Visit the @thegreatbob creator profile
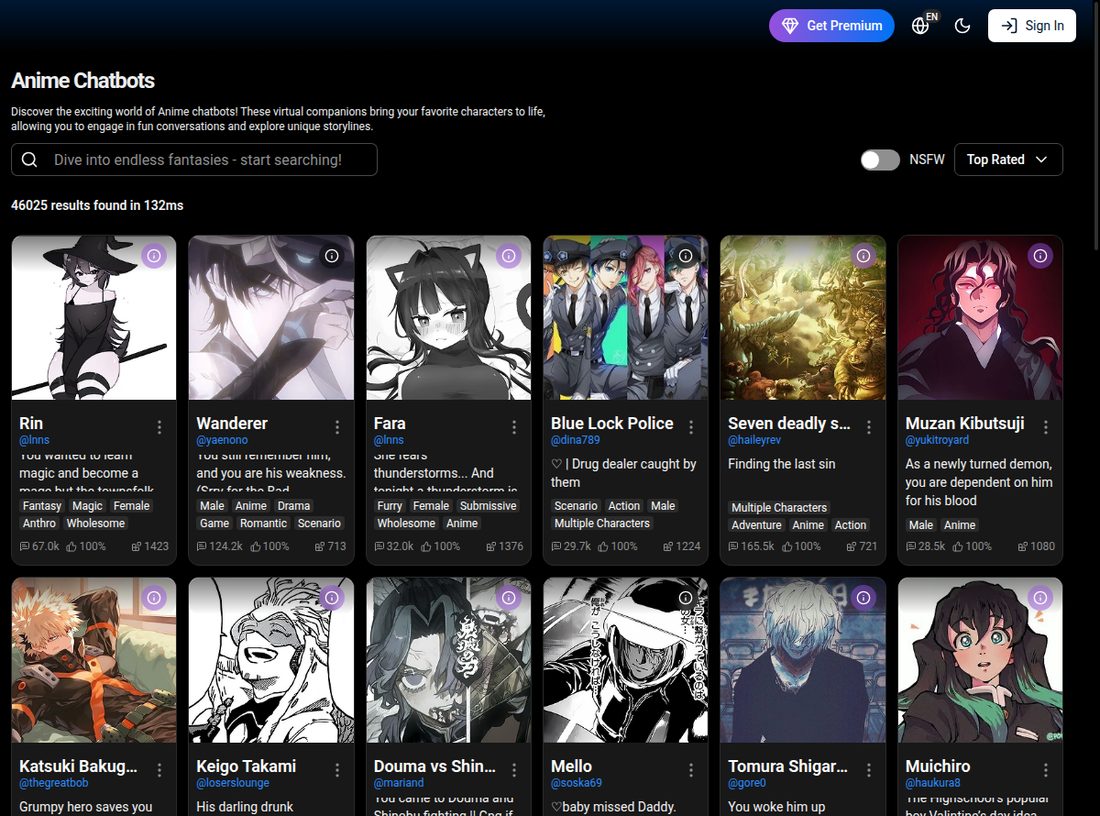The image size is (1100, 816). click(x=53, y=782)
